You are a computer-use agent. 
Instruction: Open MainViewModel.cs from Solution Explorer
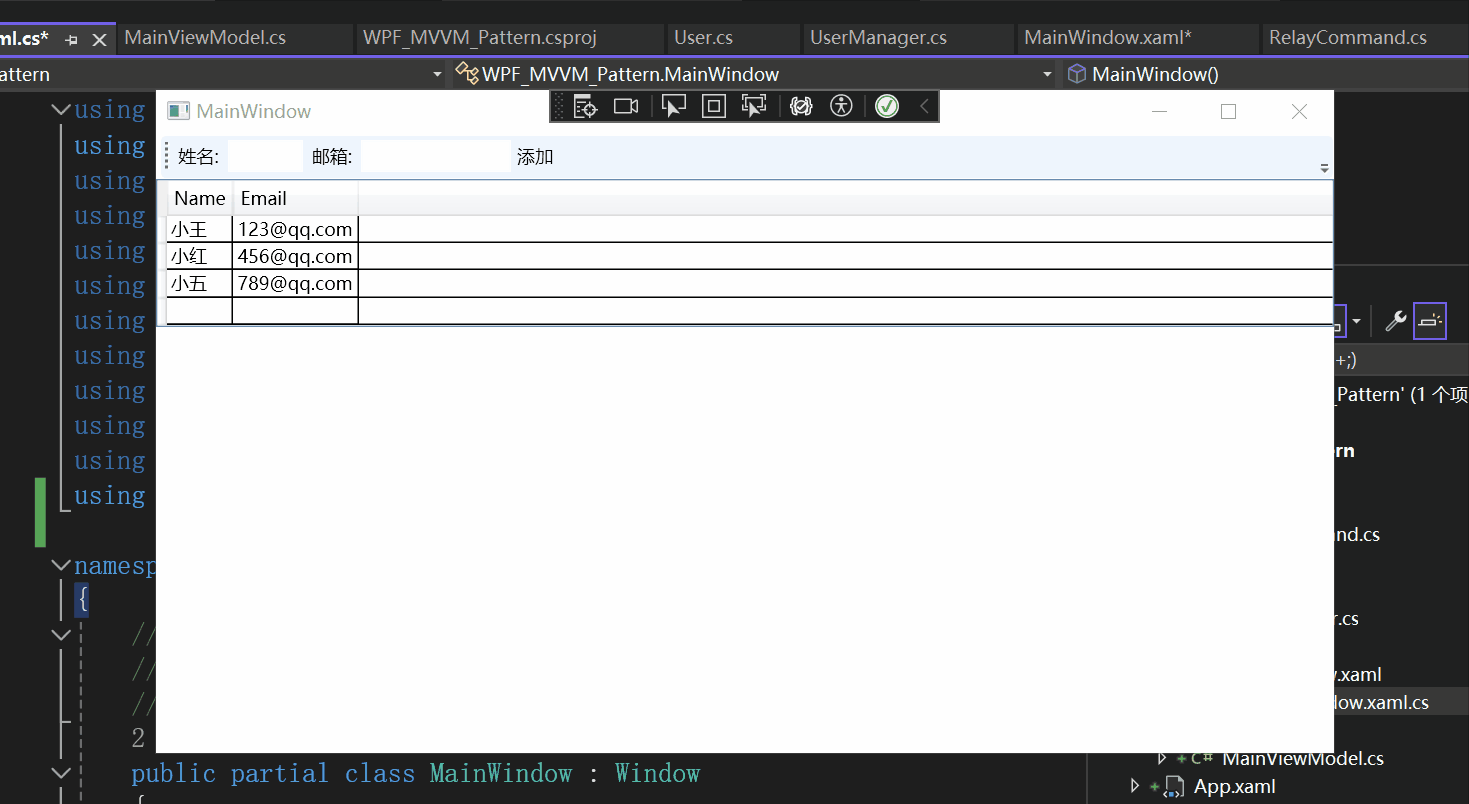click(1302, 758)
